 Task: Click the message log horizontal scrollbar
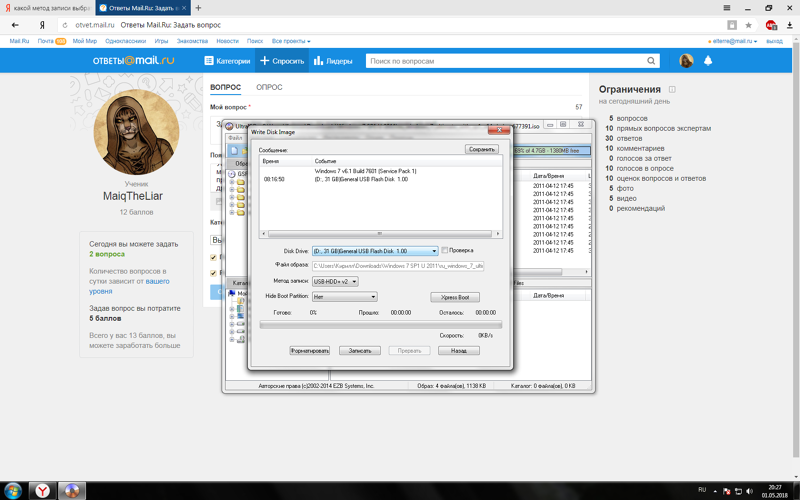pos(381,234)
